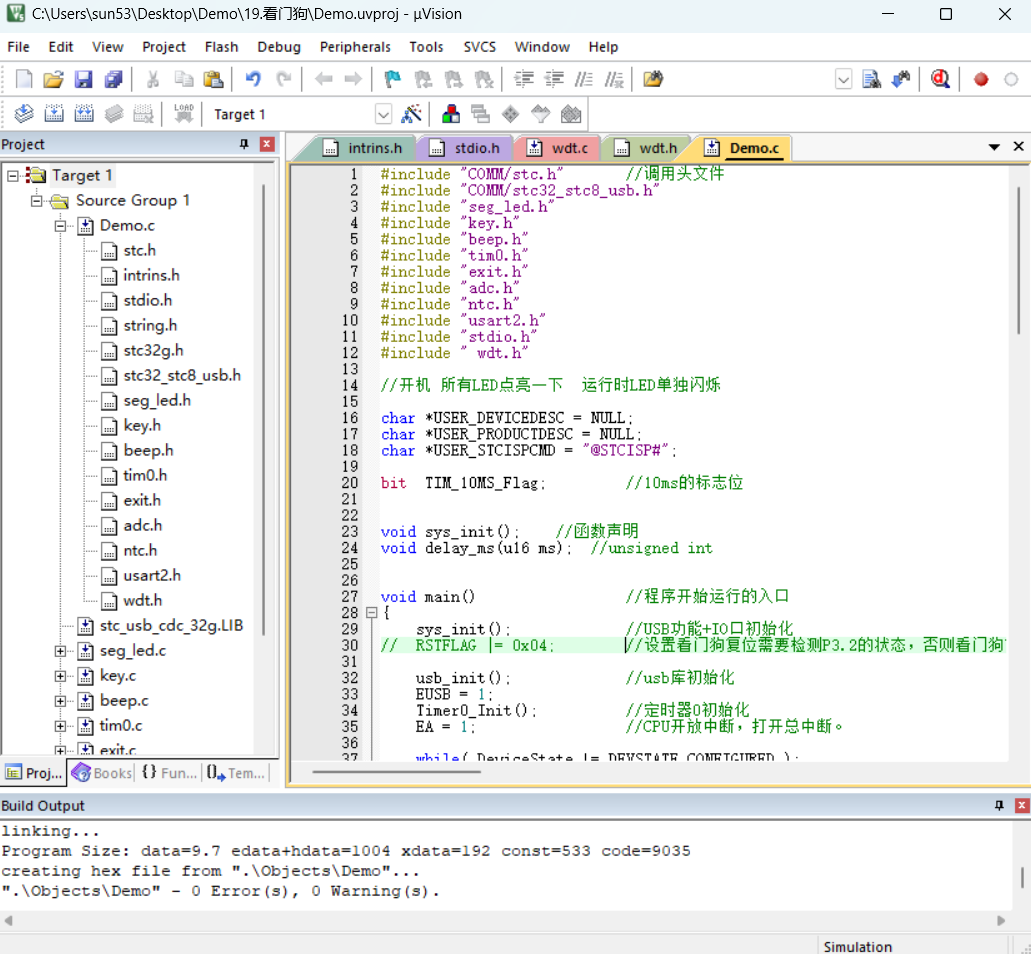Open Find in Files from the toolbar
Viewport: 1031px width, 954px height.
coord(653,80)
